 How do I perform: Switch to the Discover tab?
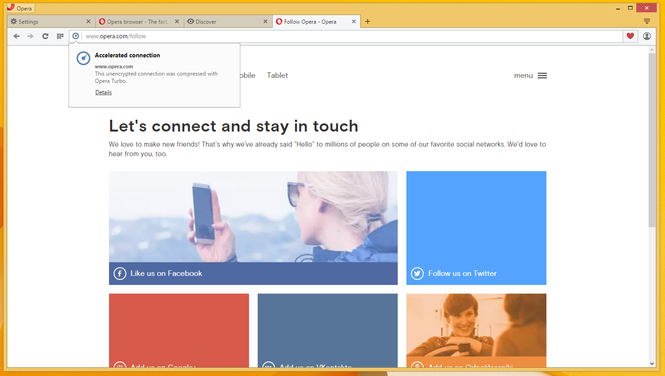click(228, 22)
